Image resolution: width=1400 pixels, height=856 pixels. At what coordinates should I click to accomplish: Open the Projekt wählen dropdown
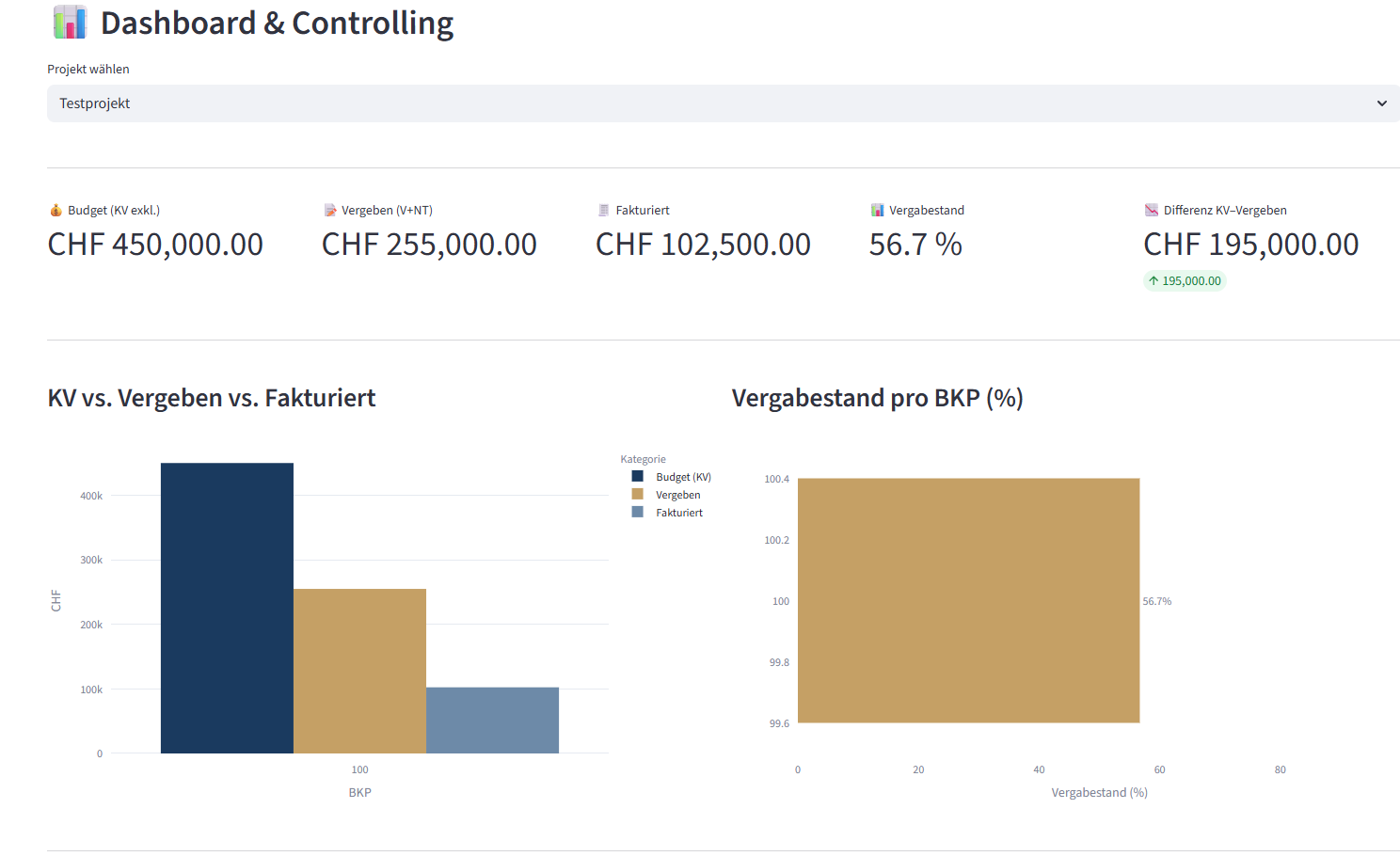tap(715, 103)
